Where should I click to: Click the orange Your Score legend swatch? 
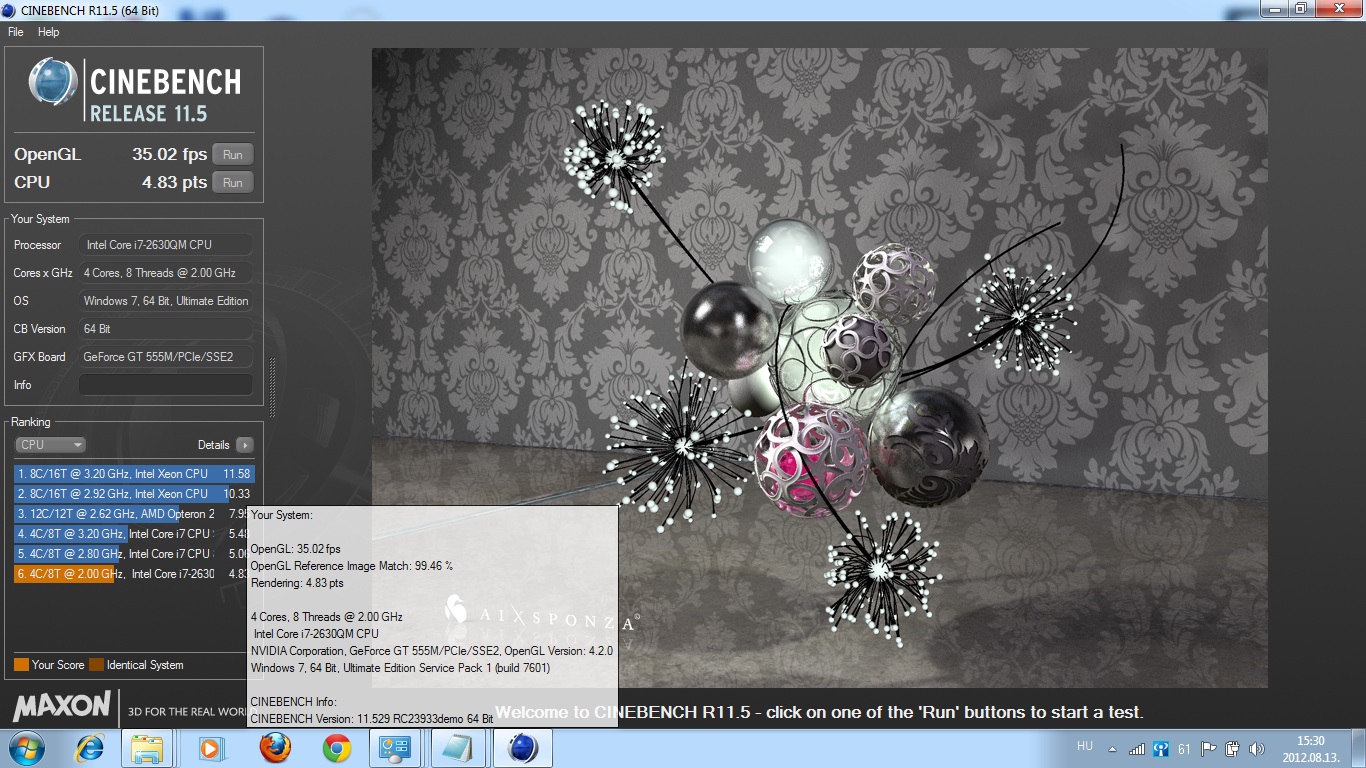pos(21,665)
